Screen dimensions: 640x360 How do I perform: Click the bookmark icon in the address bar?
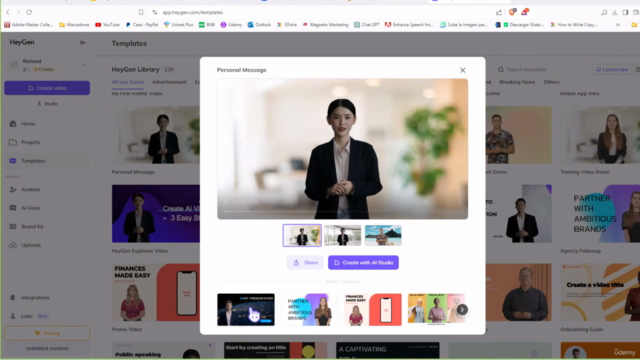click(x=141, y=12)
